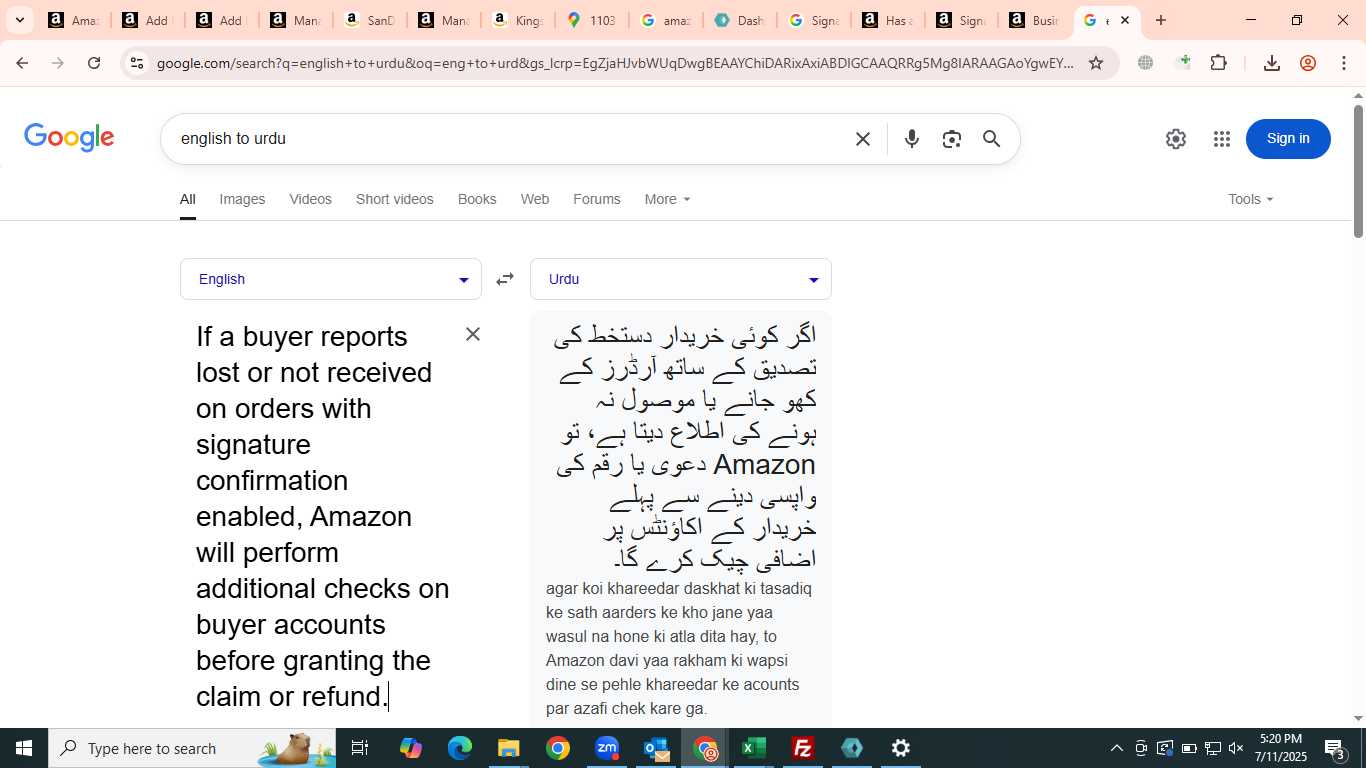Open the Google apps grid
The width and height of the screenshot is (1366, 768).
[x=1222, y=139]
